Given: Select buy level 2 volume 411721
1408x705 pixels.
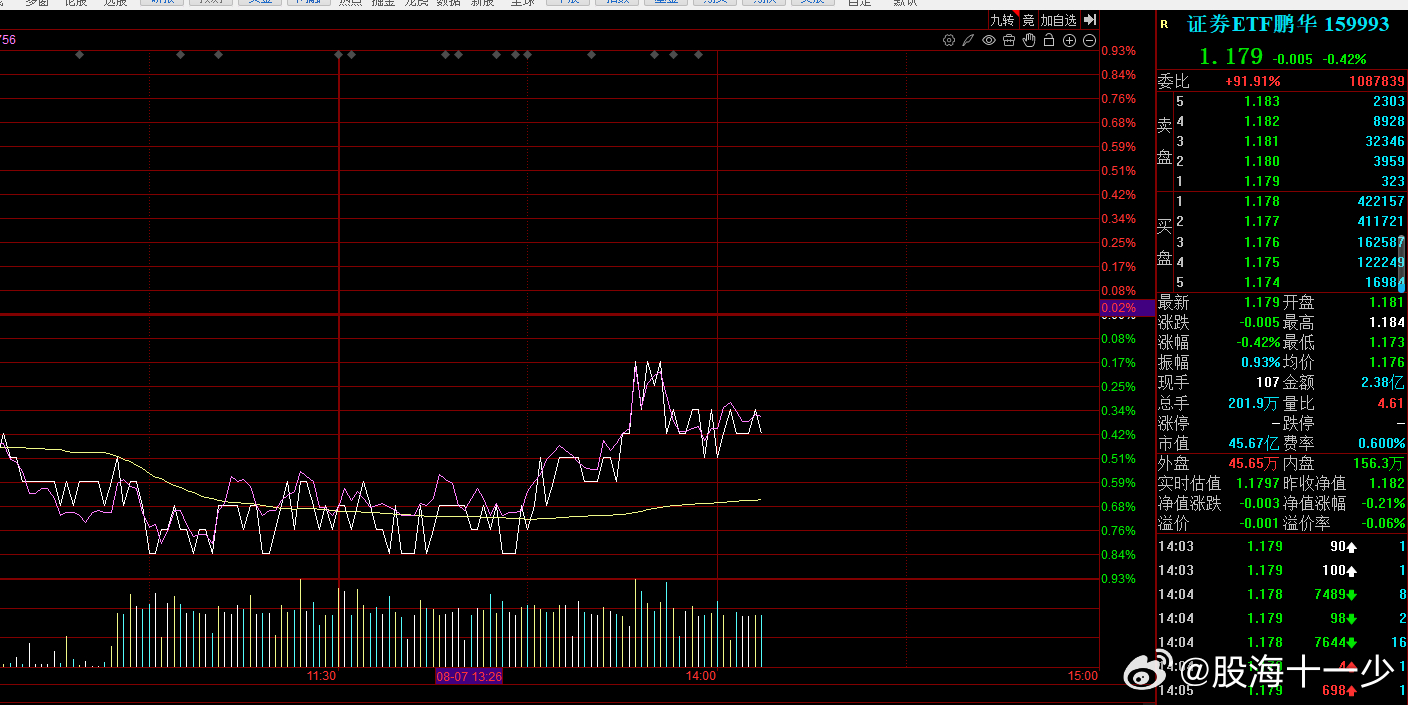Looking at the screenshot, I should pyautogui.click(x=1381, y=221).
